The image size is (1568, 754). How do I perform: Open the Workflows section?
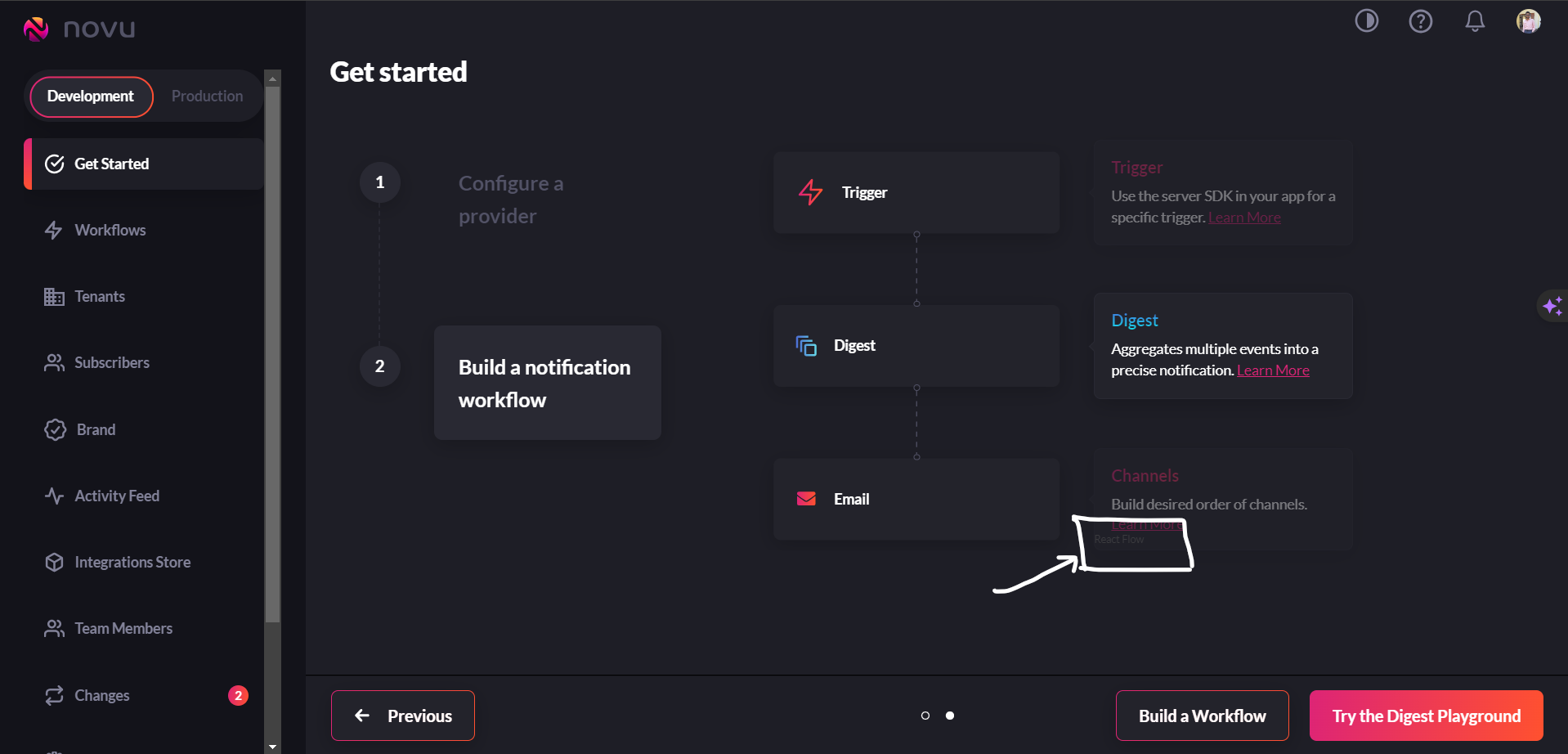[109, 230]
